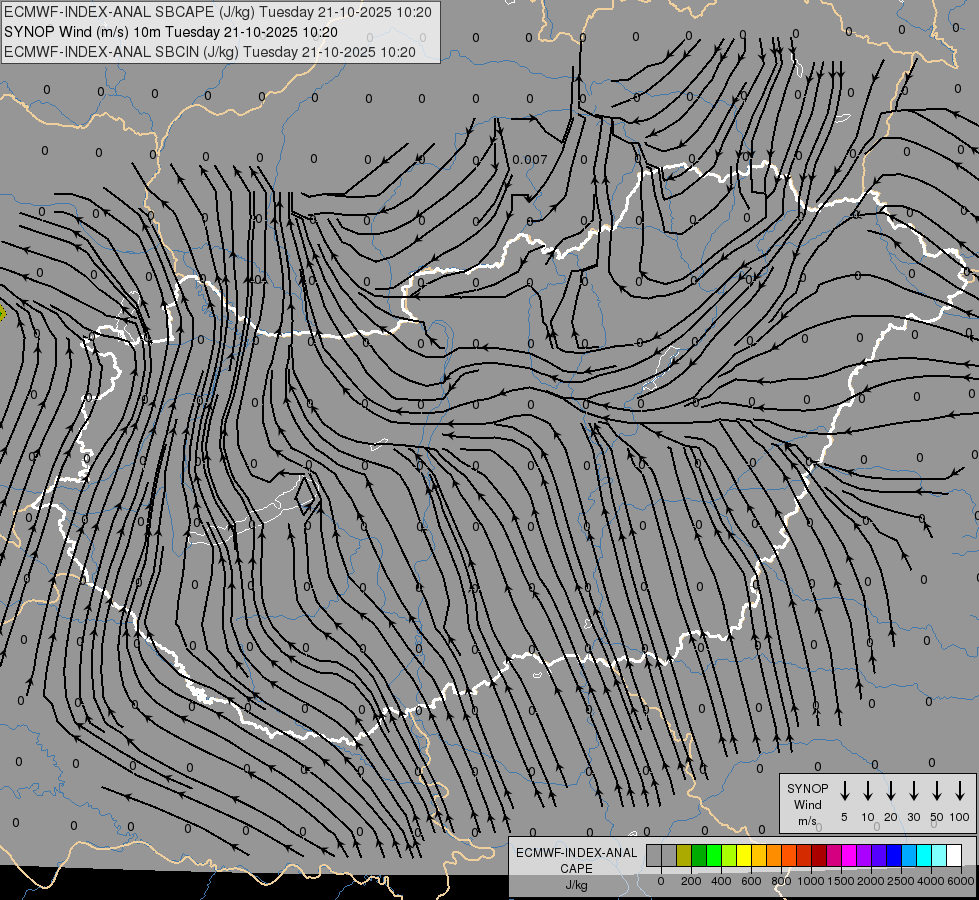Screen dimensions: 979x900
Task: Click the wind arrow above the 5 m/s label
Action: pos(844,791)
